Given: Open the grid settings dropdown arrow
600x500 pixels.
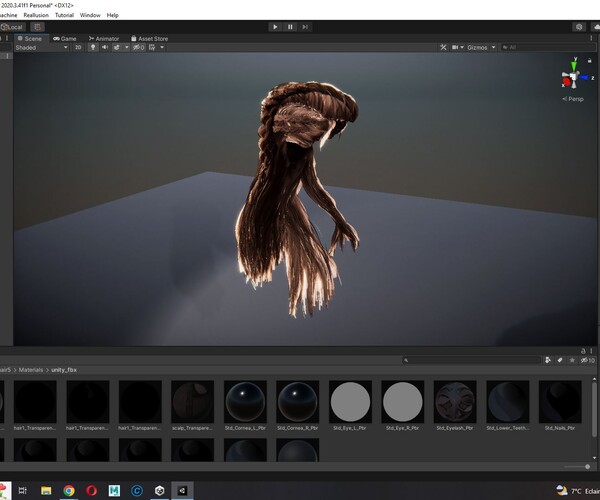Looking at the screenshot, I should (x=162, y=47).
